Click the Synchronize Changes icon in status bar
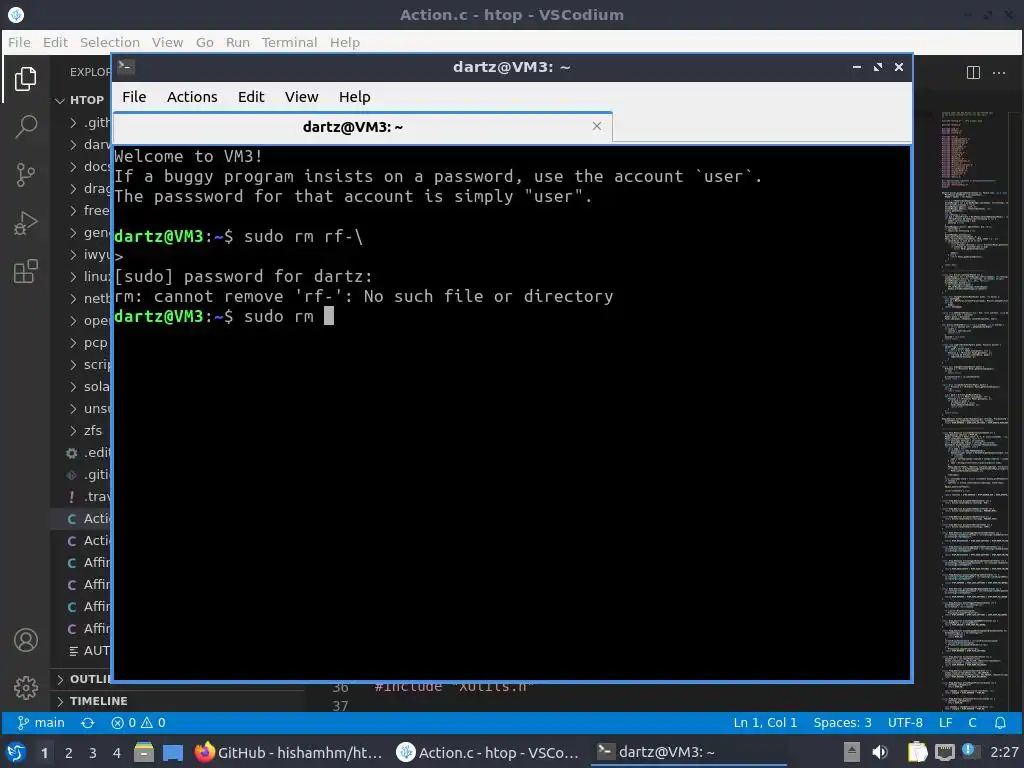The image size is (1024, 768). (x=88, y=723)
